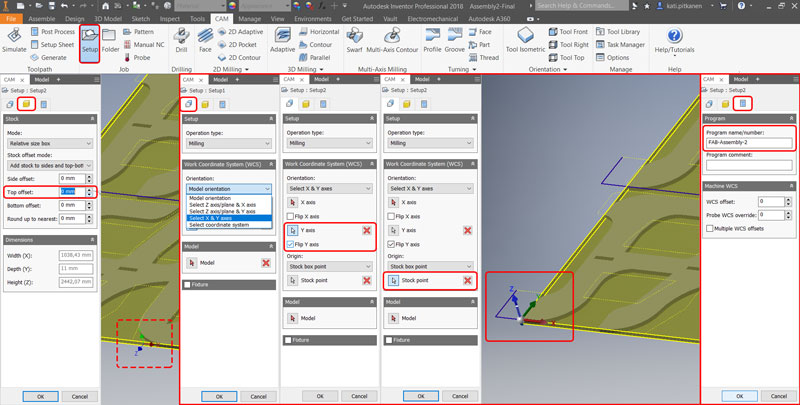Switch to the Assemble ribbon tab

tap(42, 18)
